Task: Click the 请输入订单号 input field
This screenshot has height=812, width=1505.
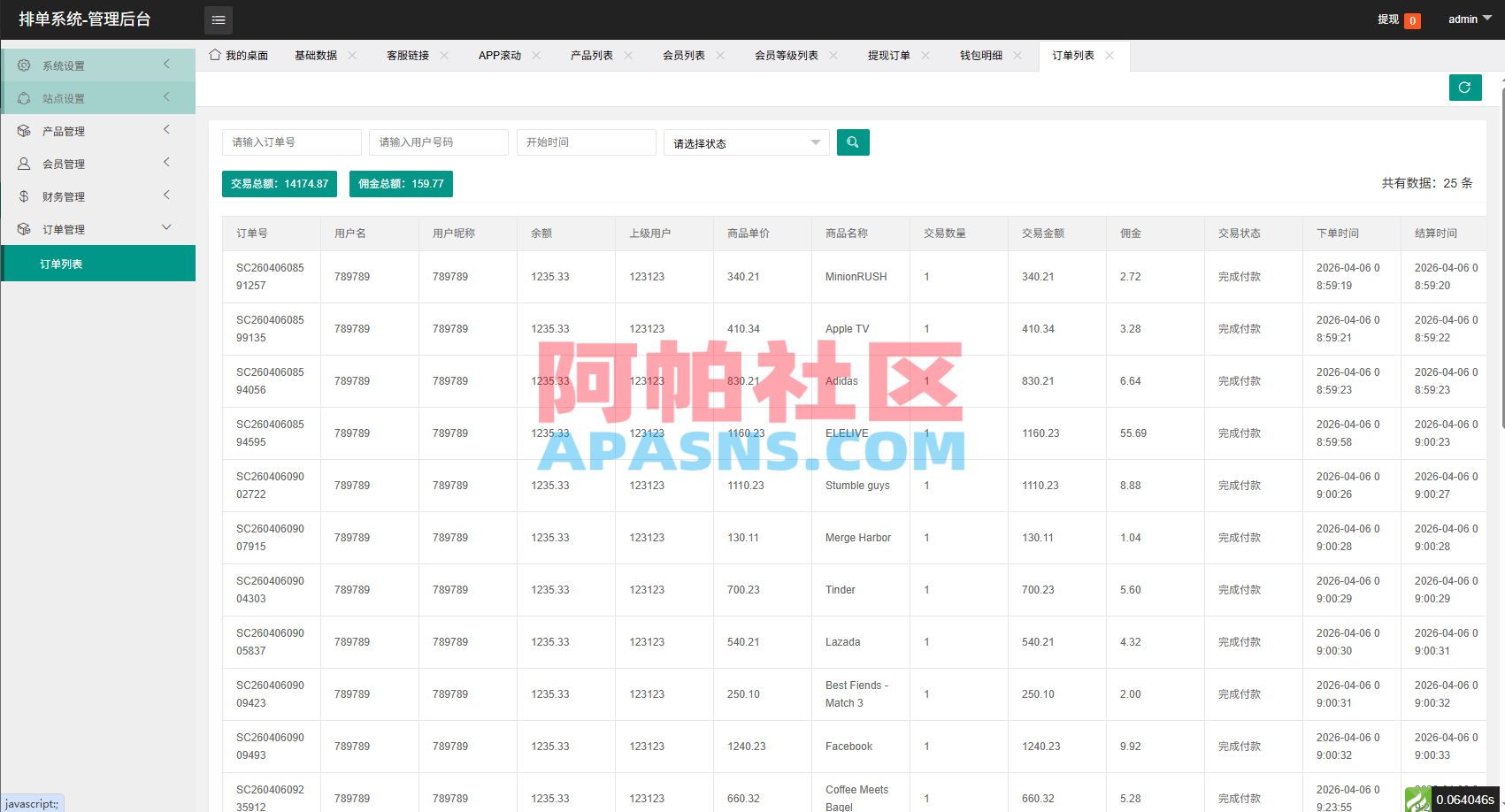Action: click(x=292, y=142)
